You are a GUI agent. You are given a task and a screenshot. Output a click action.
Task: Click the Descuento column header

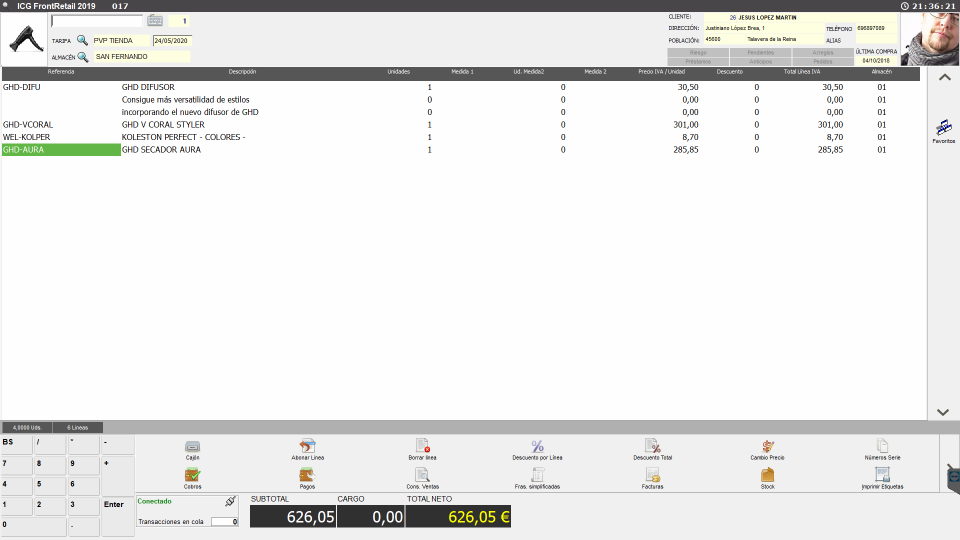[730, 72]
